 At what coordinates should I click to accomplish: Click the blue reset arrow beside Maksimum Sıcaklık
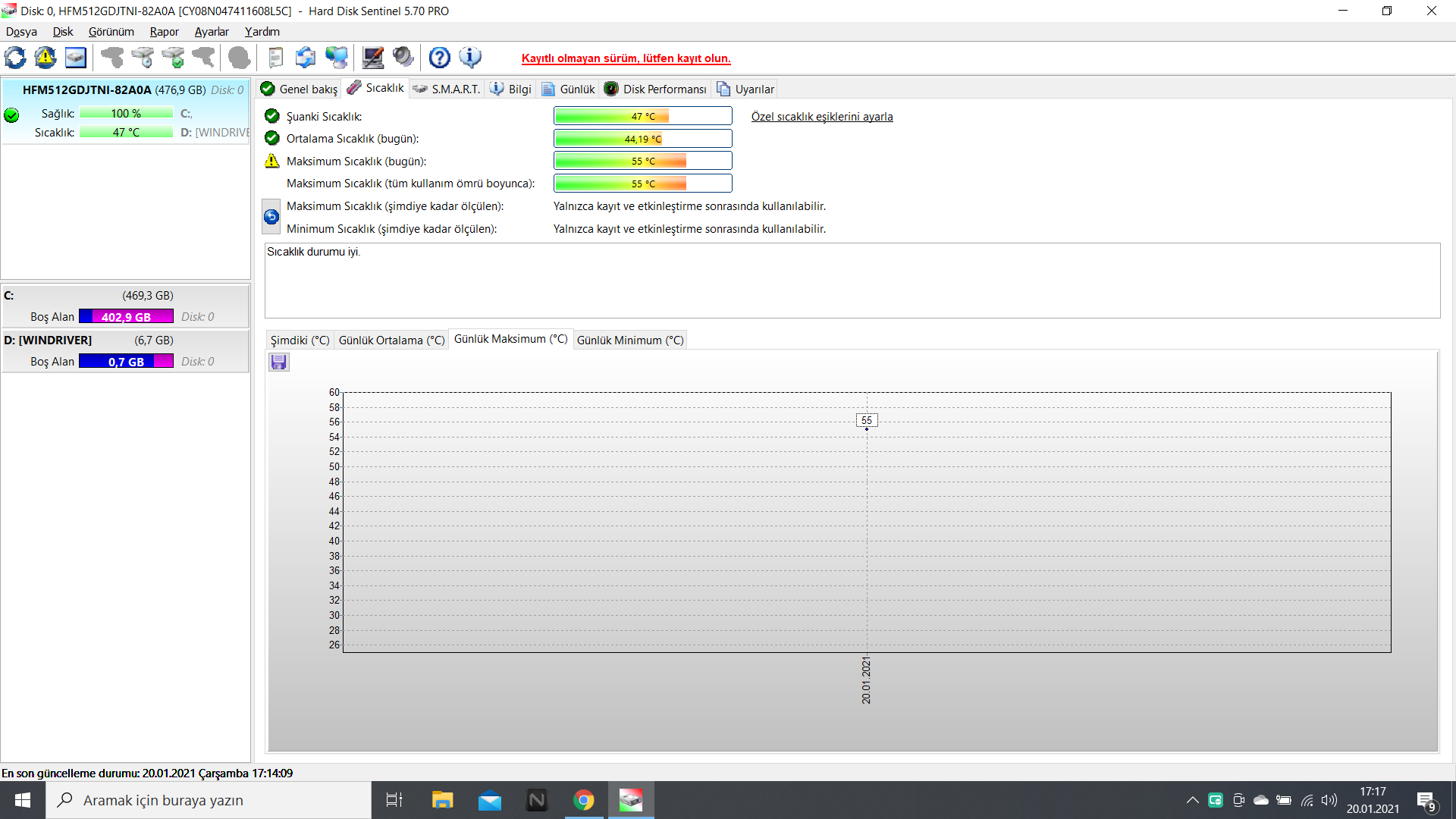point(271,218)
